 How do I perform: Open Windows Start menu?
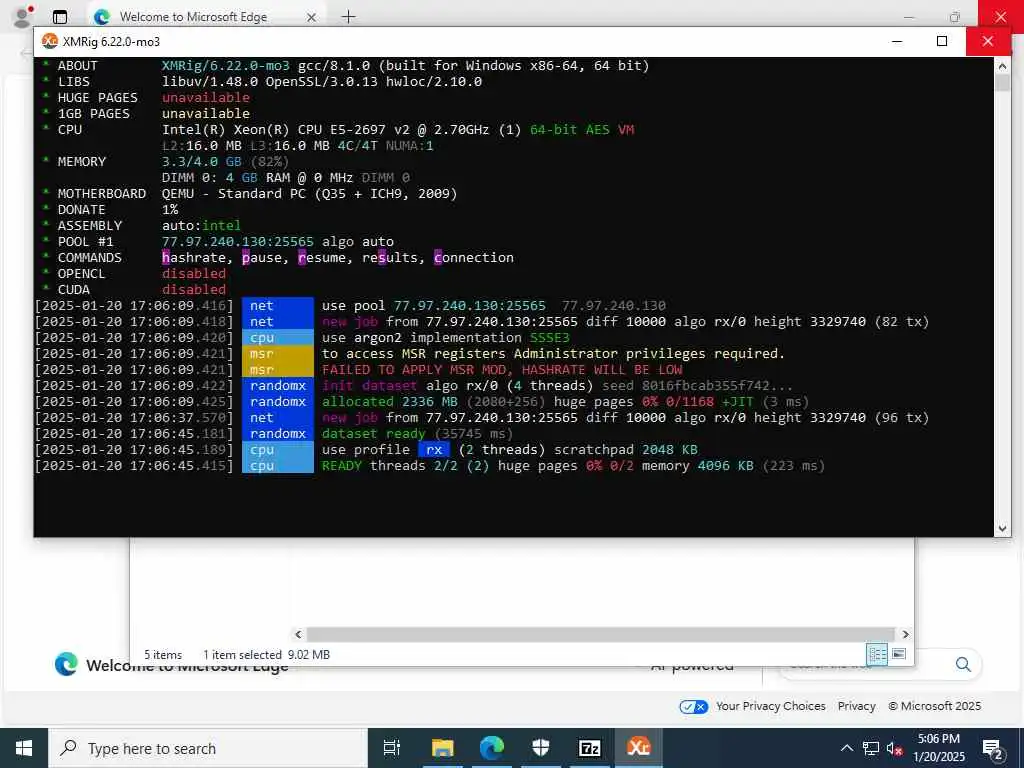pyautogui.click(x=24, y=748)
